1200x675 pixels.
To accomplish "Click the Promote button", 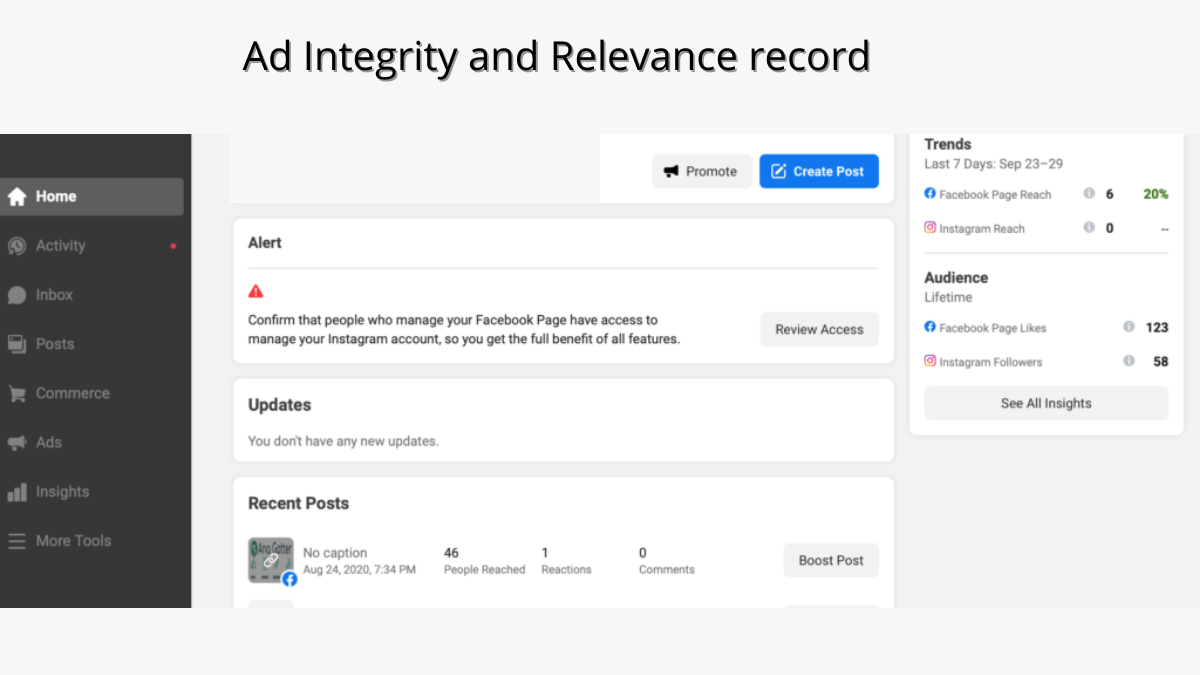I will (702, 171).
